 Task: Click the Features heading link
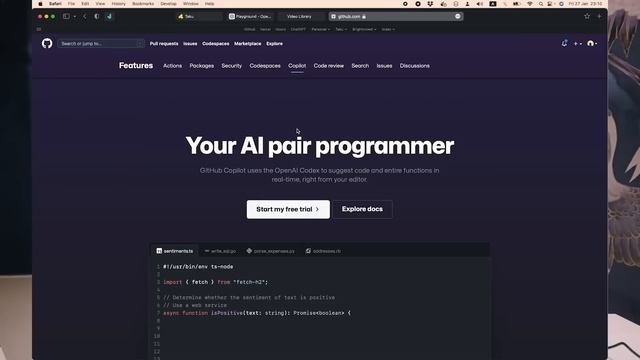[x=136, y=65]
